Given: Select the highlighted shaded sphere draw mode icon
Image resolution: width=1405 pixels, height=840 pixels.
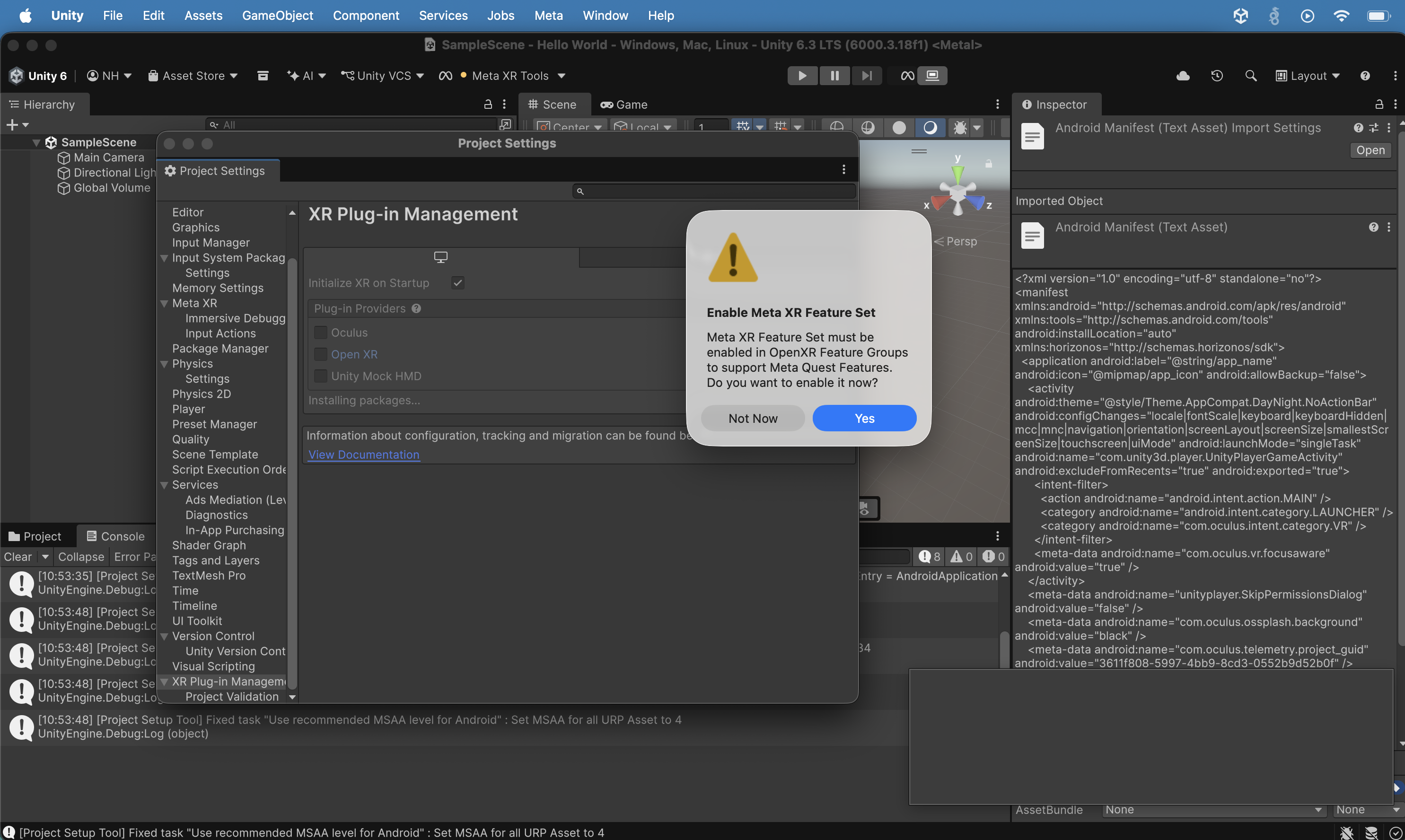Looking at the screenshot, I should coord(930,127).
